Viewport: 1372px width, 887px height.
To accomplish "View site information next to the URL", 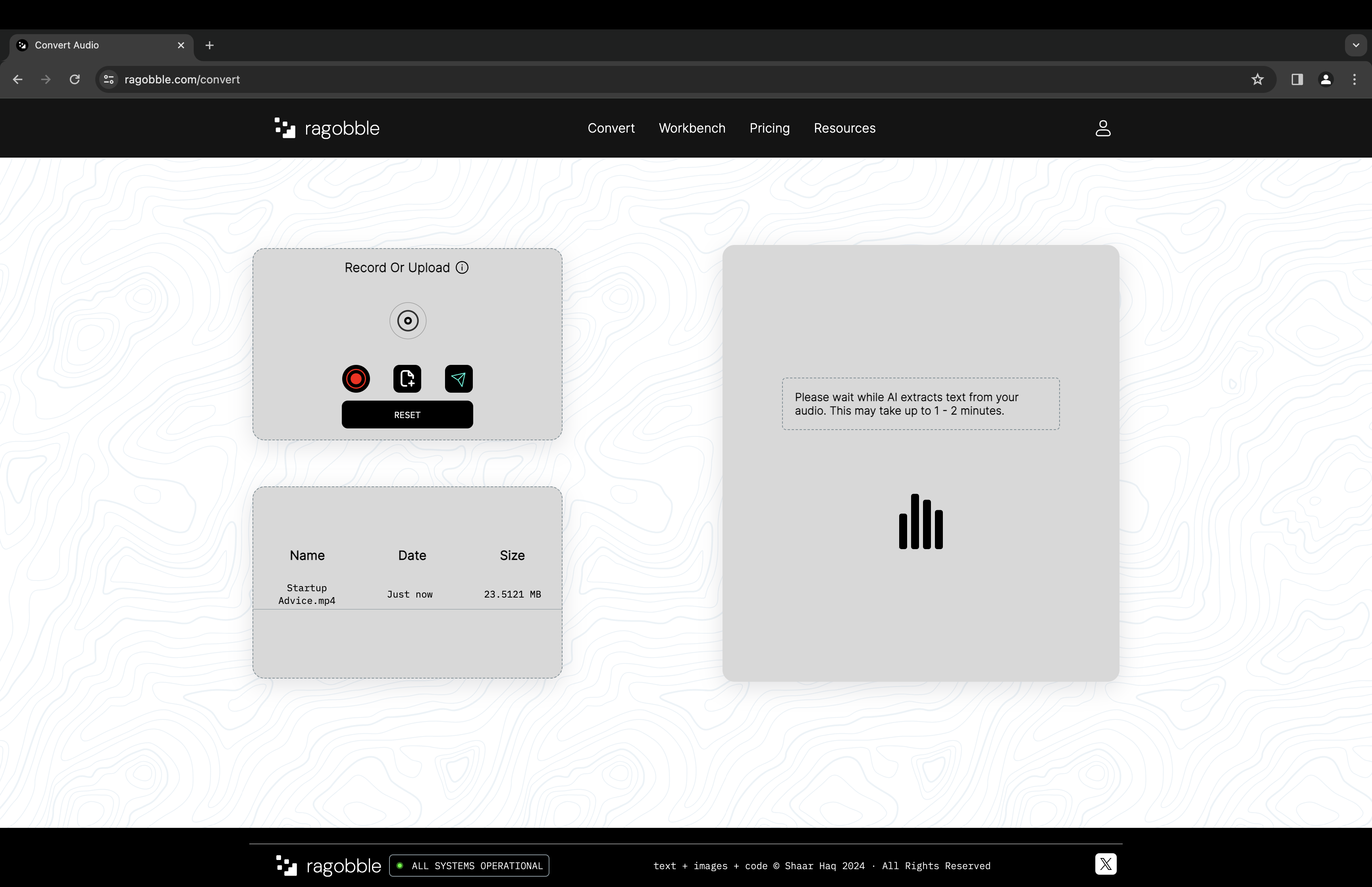I will 109,79.
